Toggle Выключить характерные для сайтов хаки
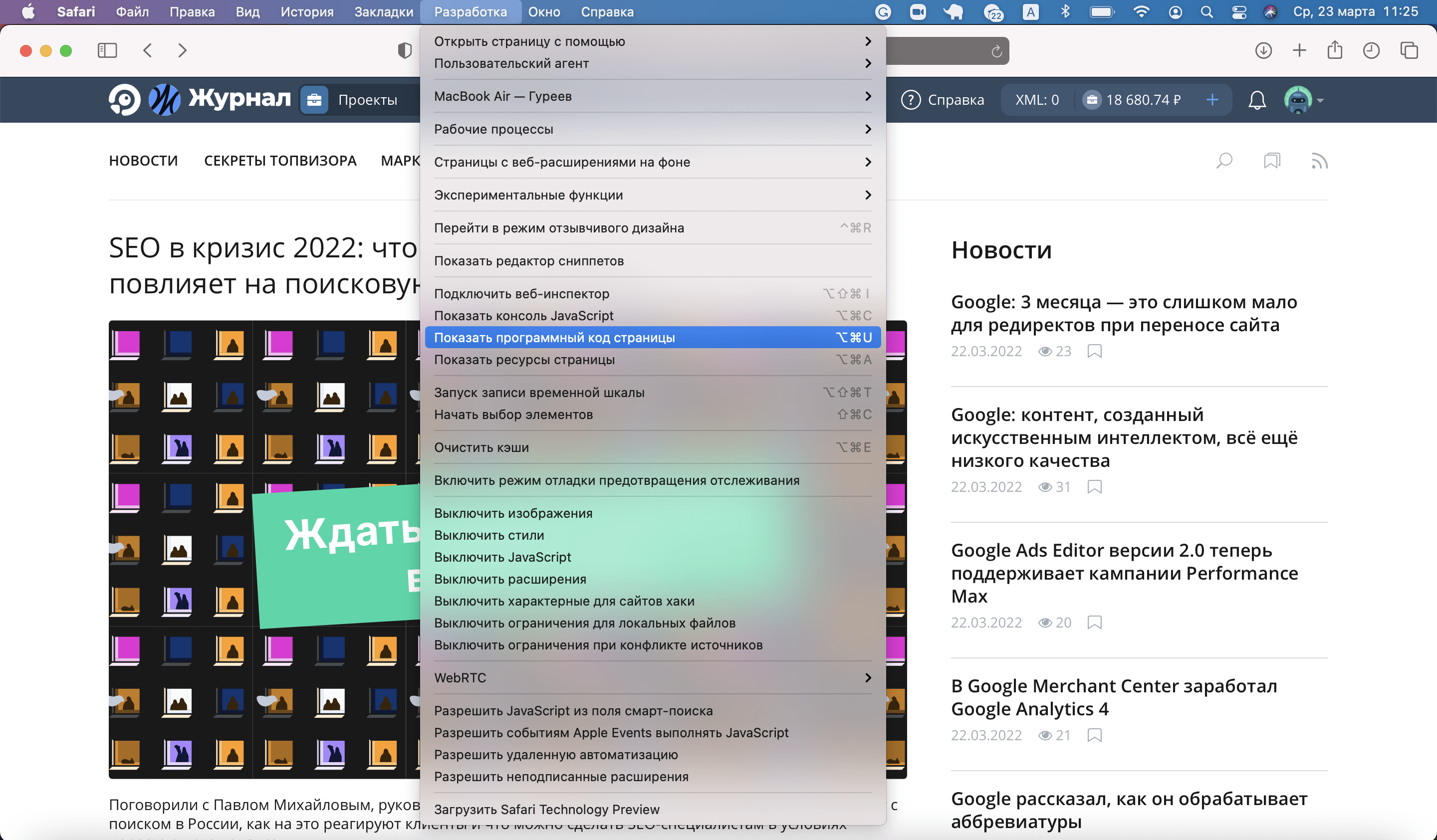1437x840 pixels. point(653,601)
